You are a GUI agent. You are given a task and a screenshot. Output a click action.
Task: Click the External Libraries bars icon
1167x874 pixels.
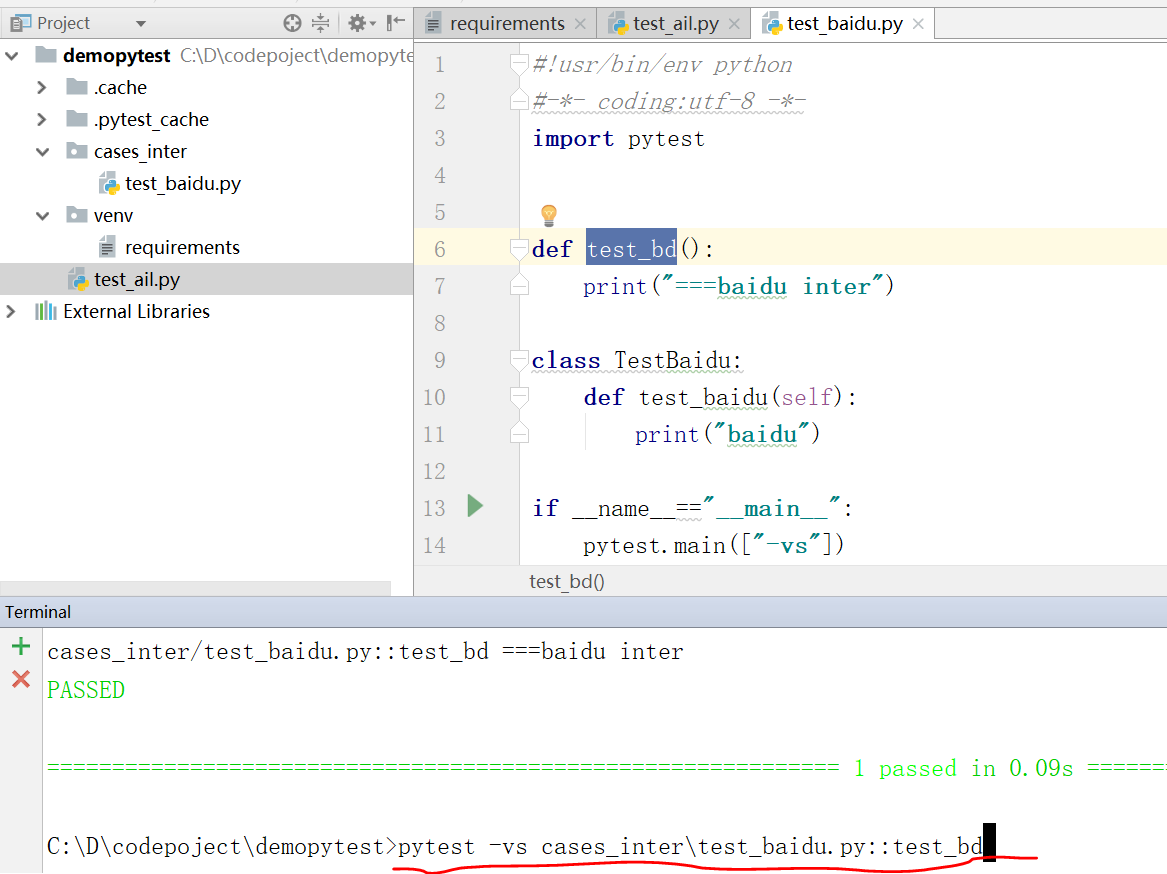[45, 311]
